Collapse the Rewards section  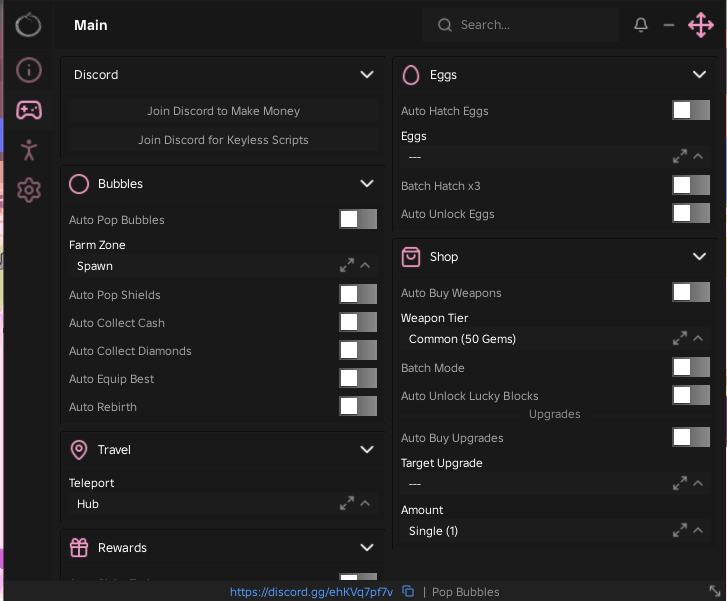[367, 548]
